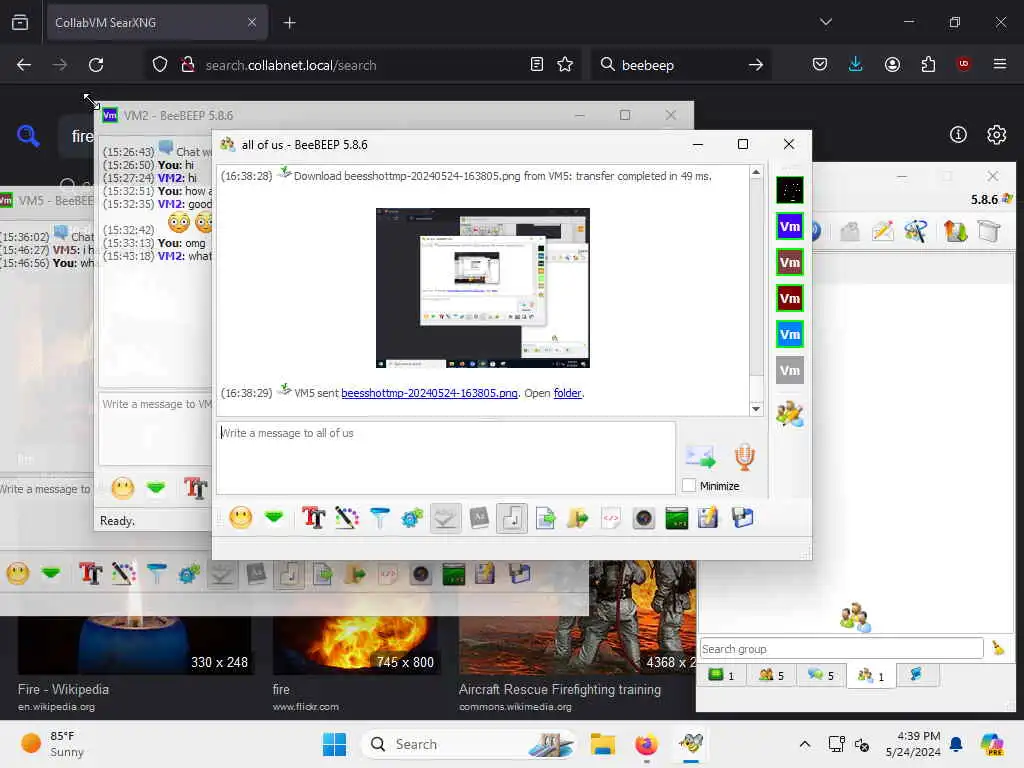Select brown Vm member avatar

pyautogui.click(x=790, y=263)
